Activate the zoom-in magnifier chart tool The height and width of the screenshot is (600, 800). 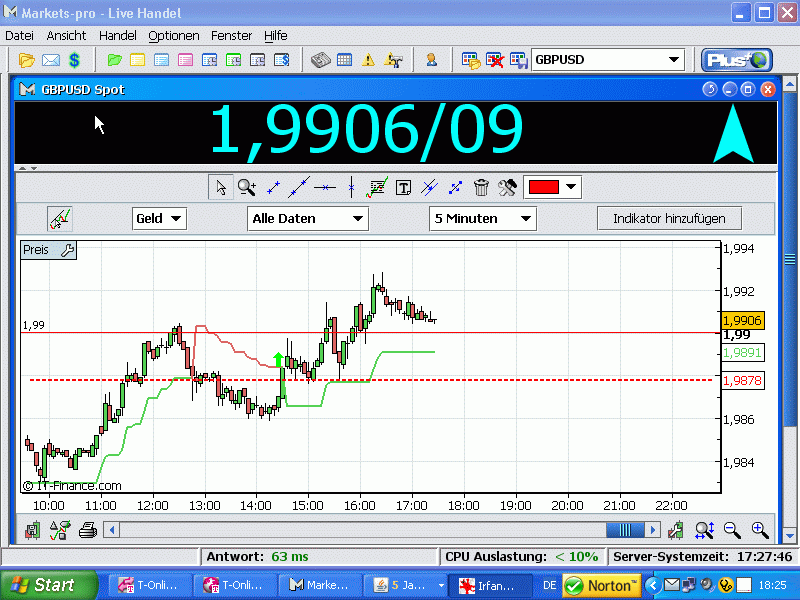pos(247,187)
